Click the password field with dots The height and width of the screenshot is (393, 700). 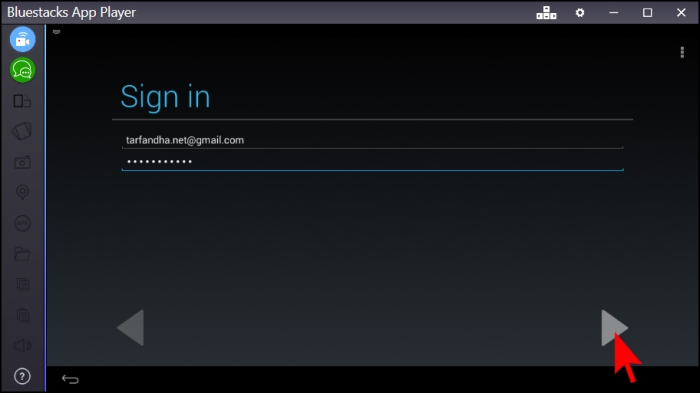[372, 162]
